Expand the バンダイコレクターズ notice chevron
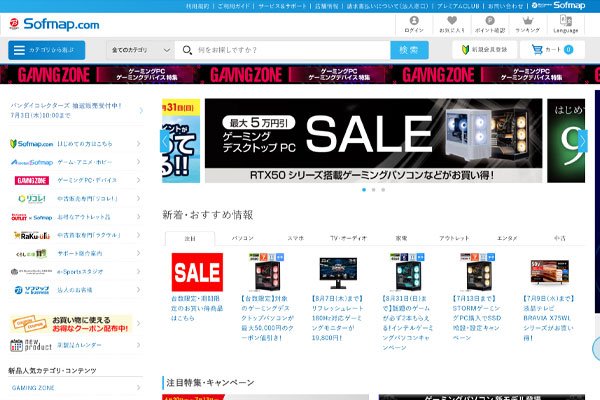Image resolution: width=600 pixels, height=400 pixels. pyautogui.click(x=141, y=111)
